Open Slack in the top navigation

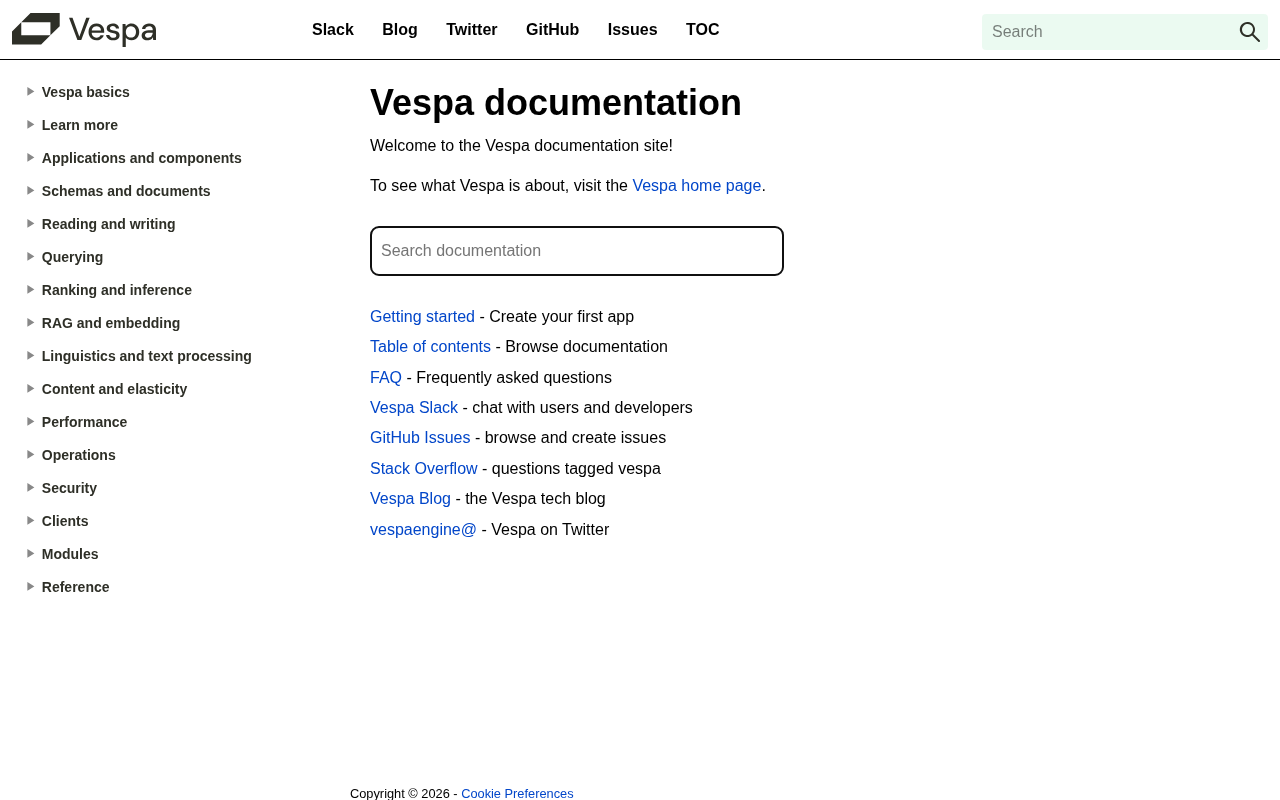[333, 30]
